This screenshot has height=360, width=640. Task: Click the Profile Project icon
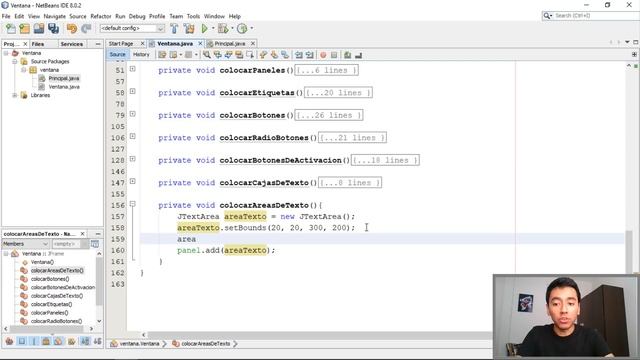(242, 29)
